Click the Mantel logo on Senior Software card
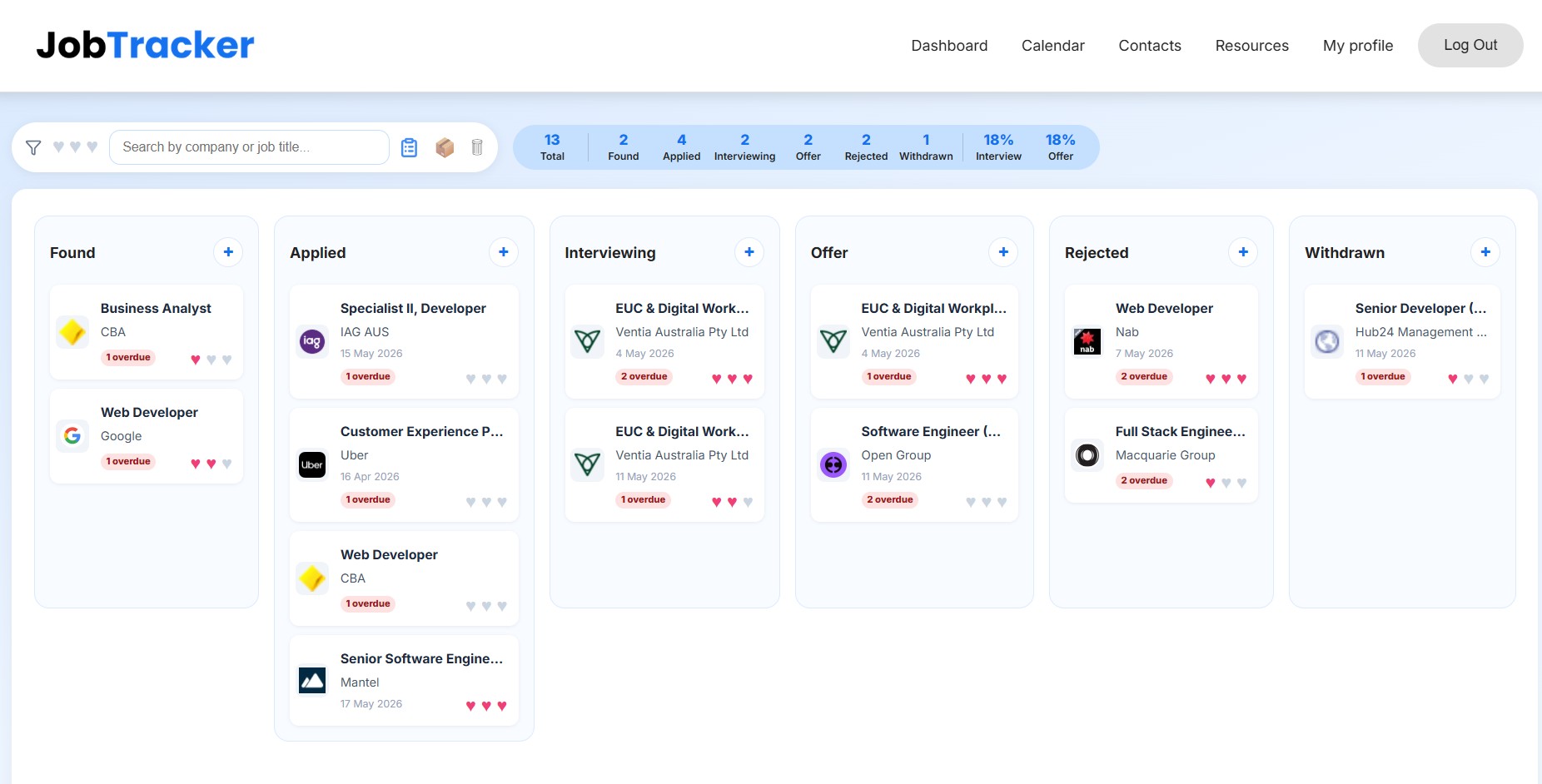This screenshot has width=1542, height=784. click(312, 680)
